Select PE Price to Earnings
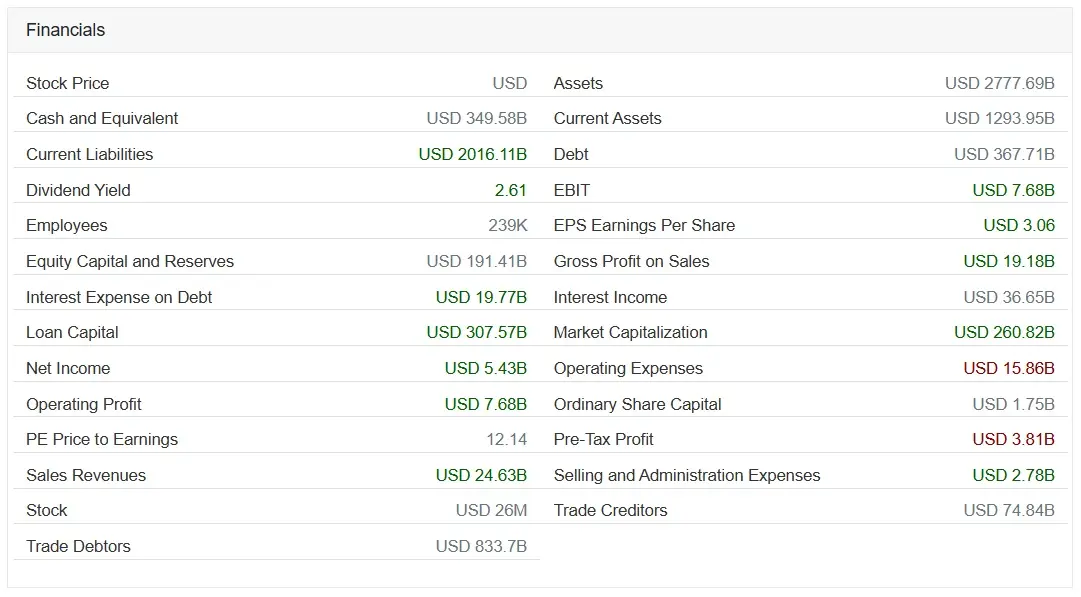 (102, 439)
